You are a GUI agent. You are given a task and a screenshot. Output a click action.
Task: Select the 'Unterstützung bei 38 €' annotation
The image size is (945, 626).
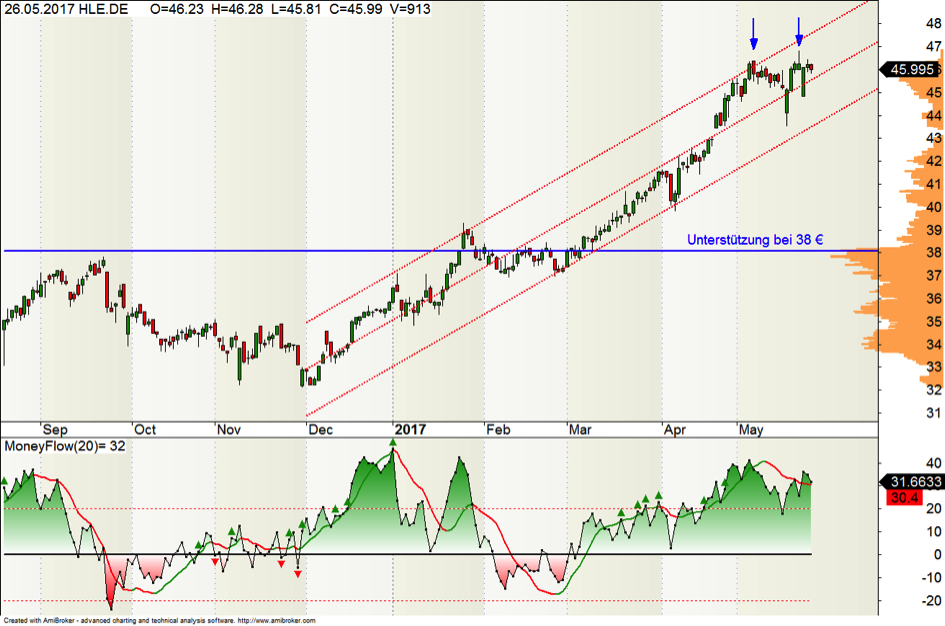click(x=755, y=240)
